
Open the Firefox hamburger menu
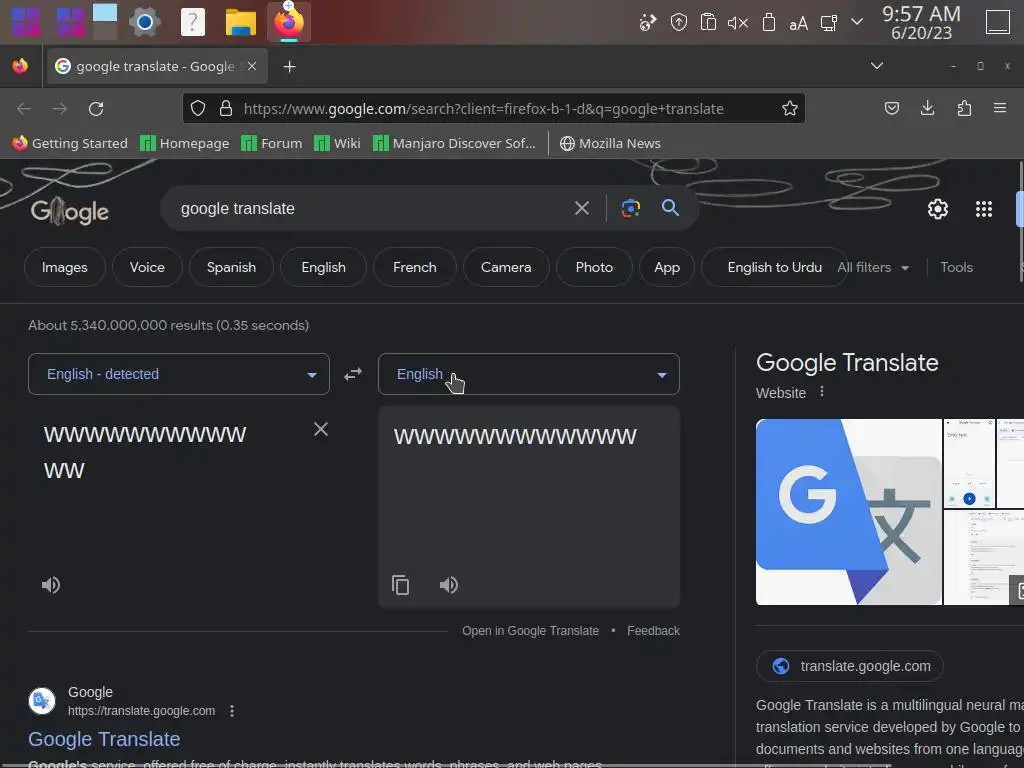pos(999,108)
